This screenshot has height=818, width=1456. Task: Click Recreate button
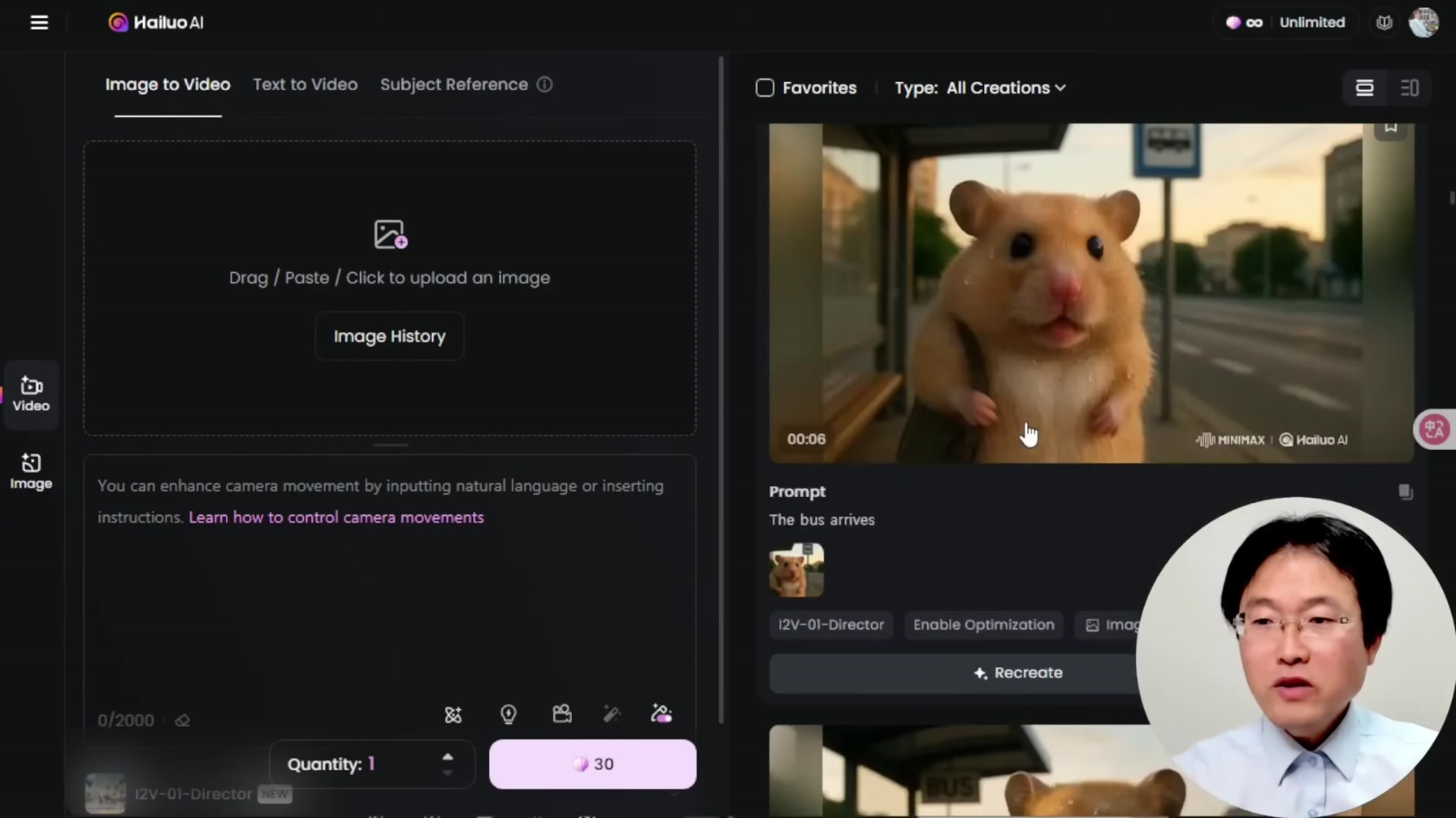click(x=1018, y=673)
